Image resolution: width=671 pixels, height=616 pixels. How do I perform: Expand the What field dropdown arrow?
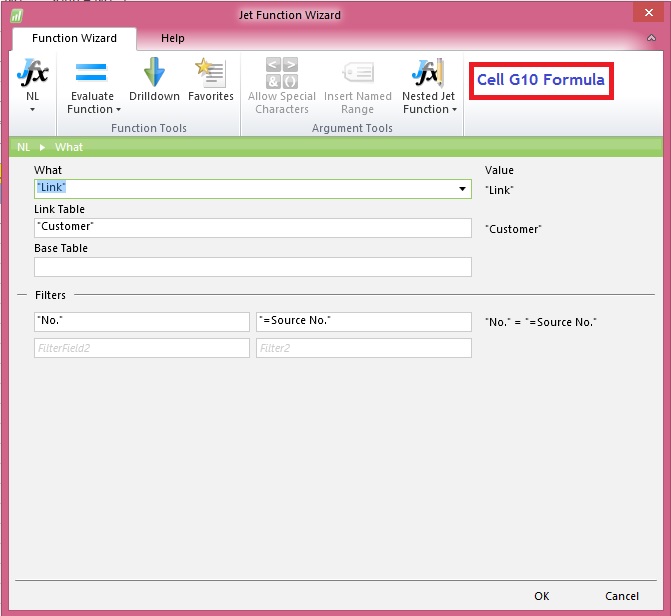[462, 189]
